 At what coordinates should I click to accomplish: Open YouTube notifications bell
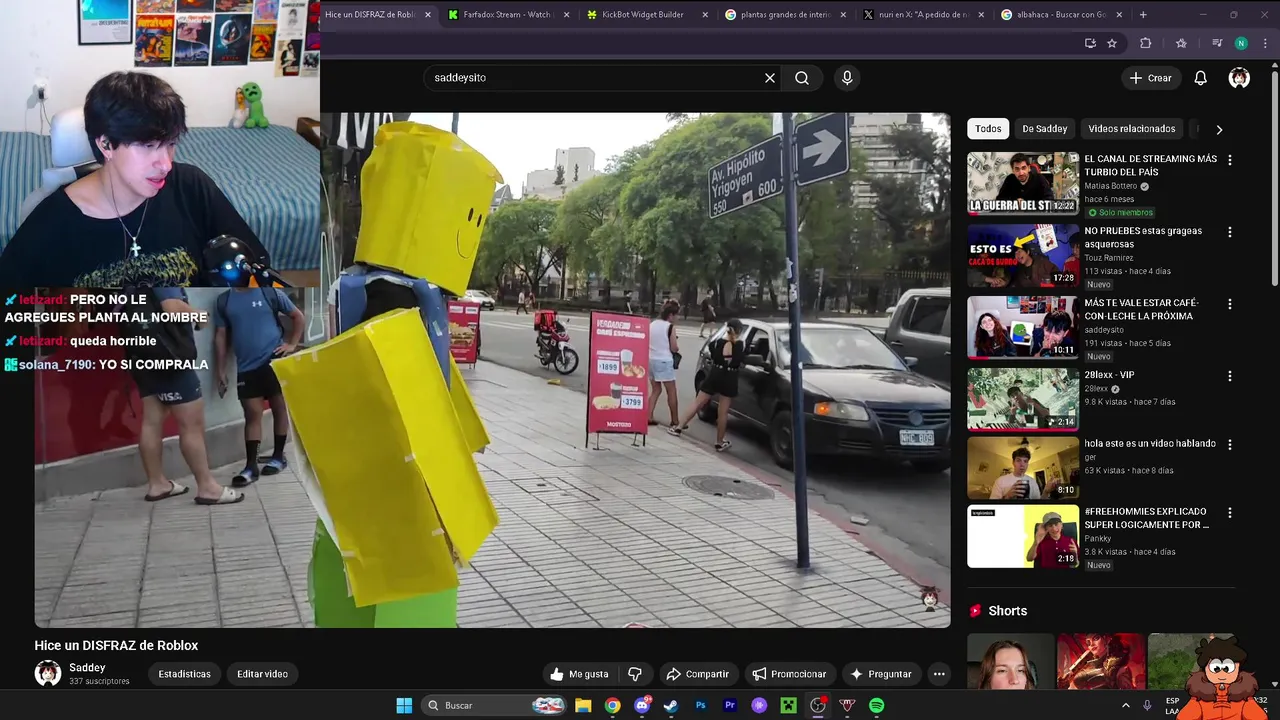click(1200, 78)
